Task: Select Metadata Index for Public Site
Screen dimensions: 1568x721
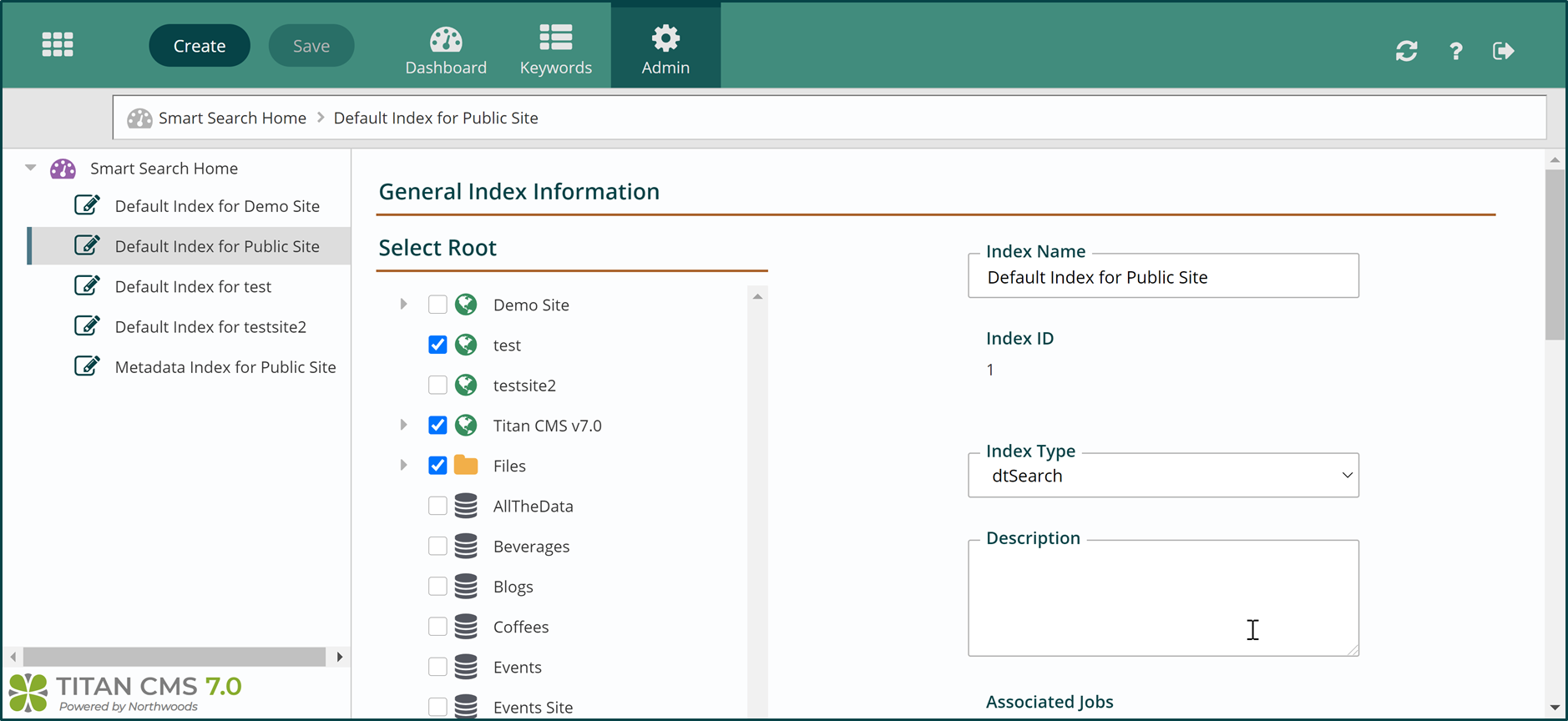Action: pyautogui.click(x=225, y=367)
